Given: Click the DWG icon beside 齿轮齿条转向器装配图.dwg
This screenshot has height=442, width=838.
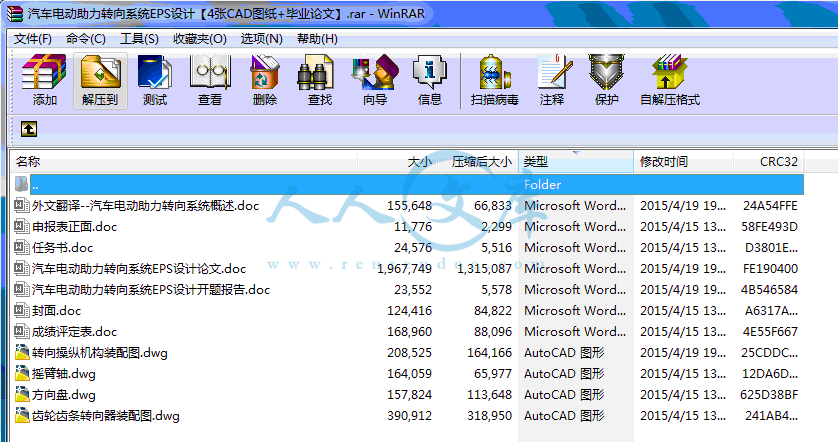Looking at the screenshot, I should click(x=22, y=415).
